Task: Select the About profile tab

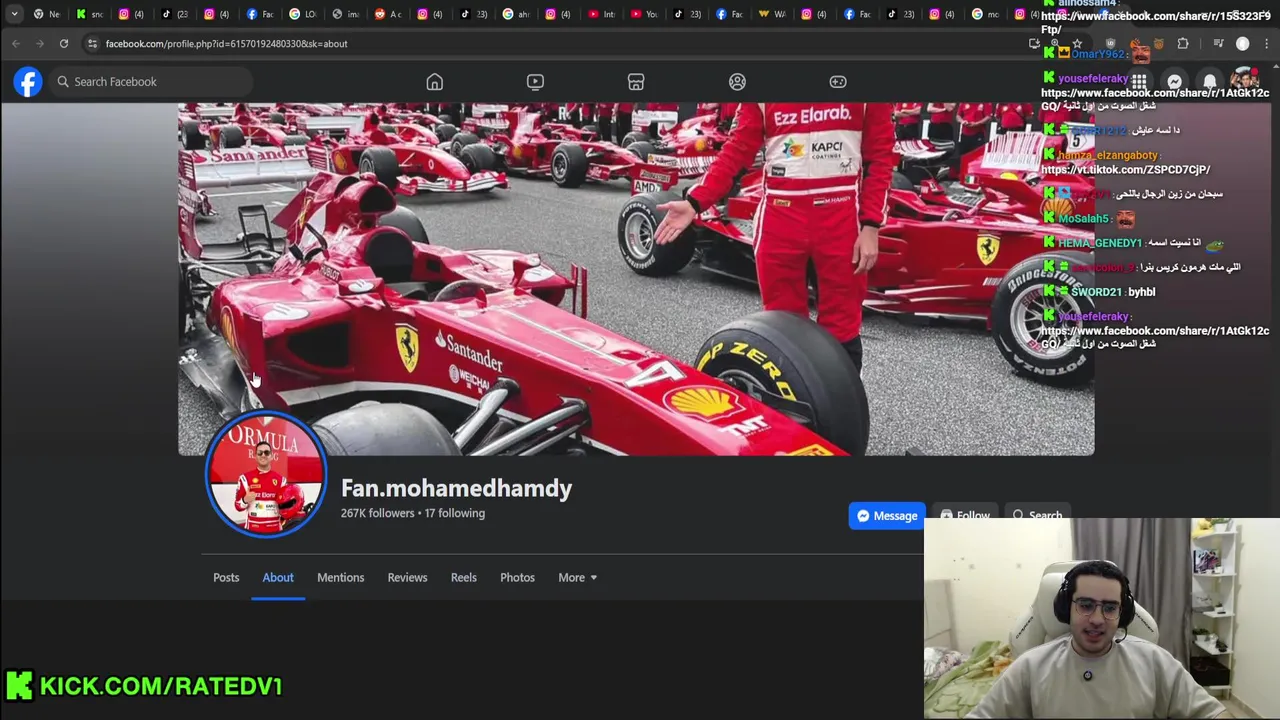Action: click(278, 577)
